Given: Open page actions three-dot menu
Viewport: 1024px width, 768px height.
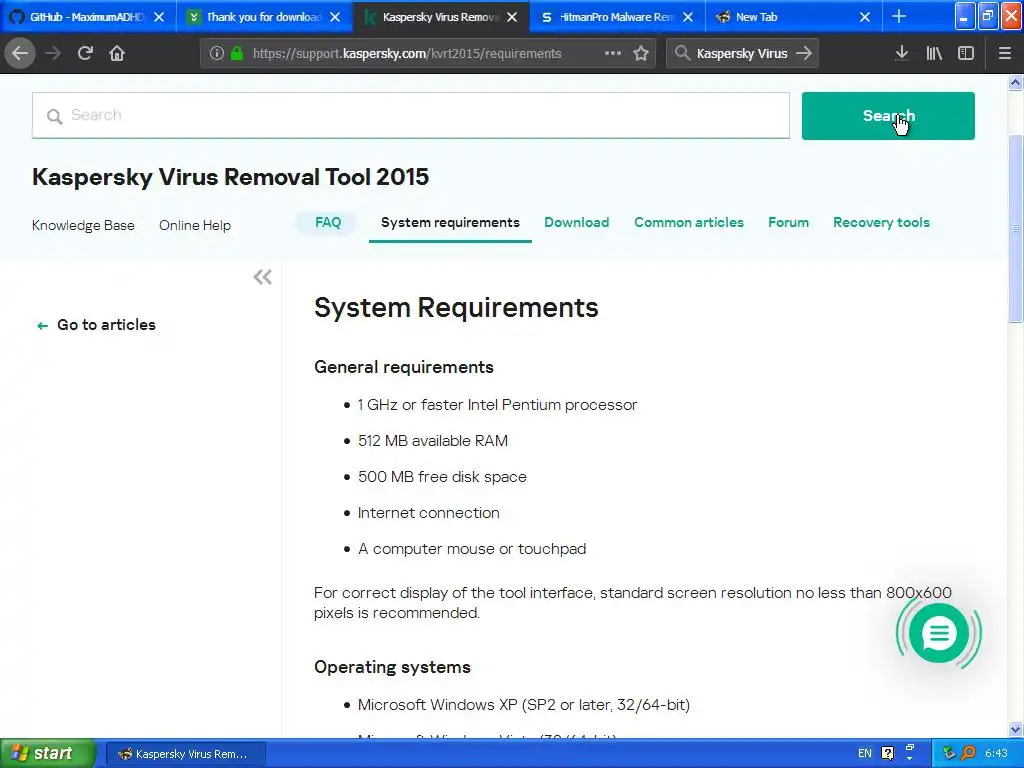Looking at the screenshot, I should pos(613,53).
